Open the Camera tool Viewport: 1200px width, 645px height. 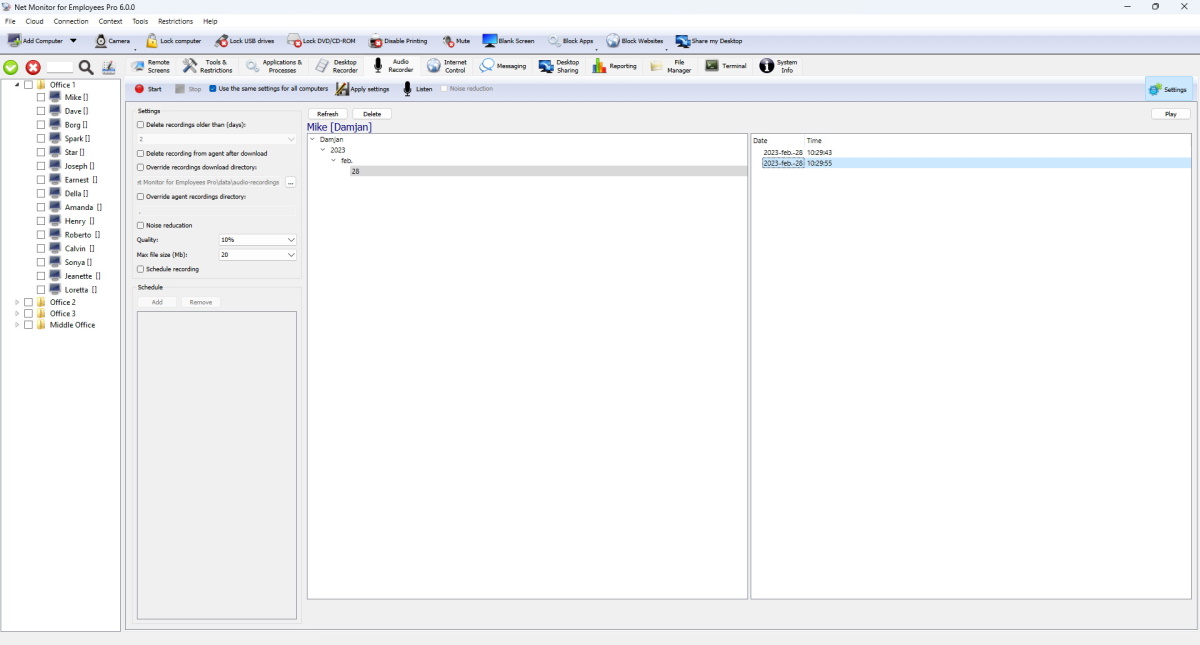point(101,41)
